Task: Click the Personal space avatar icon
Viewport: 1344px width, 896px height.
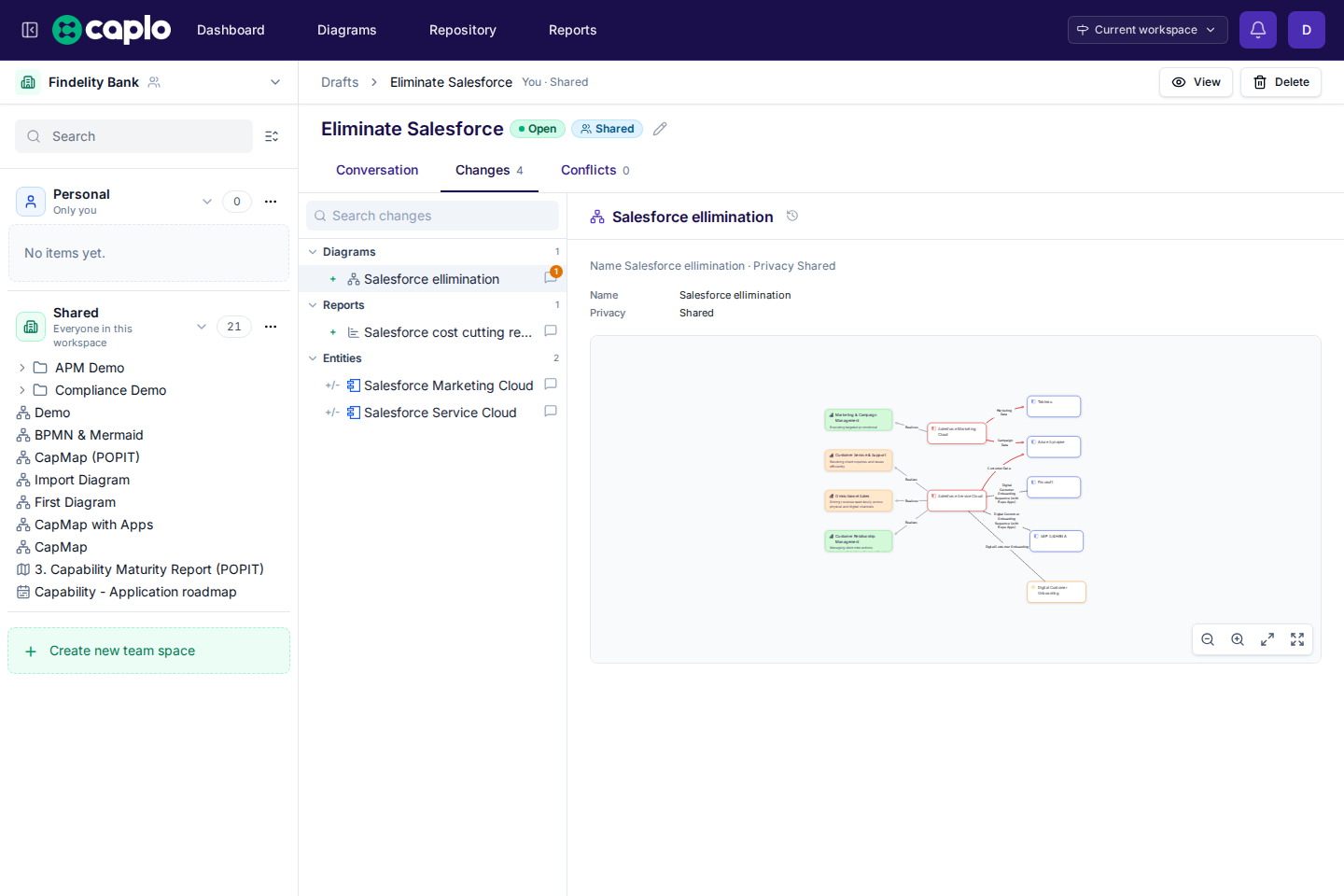Action: (31, 202)
